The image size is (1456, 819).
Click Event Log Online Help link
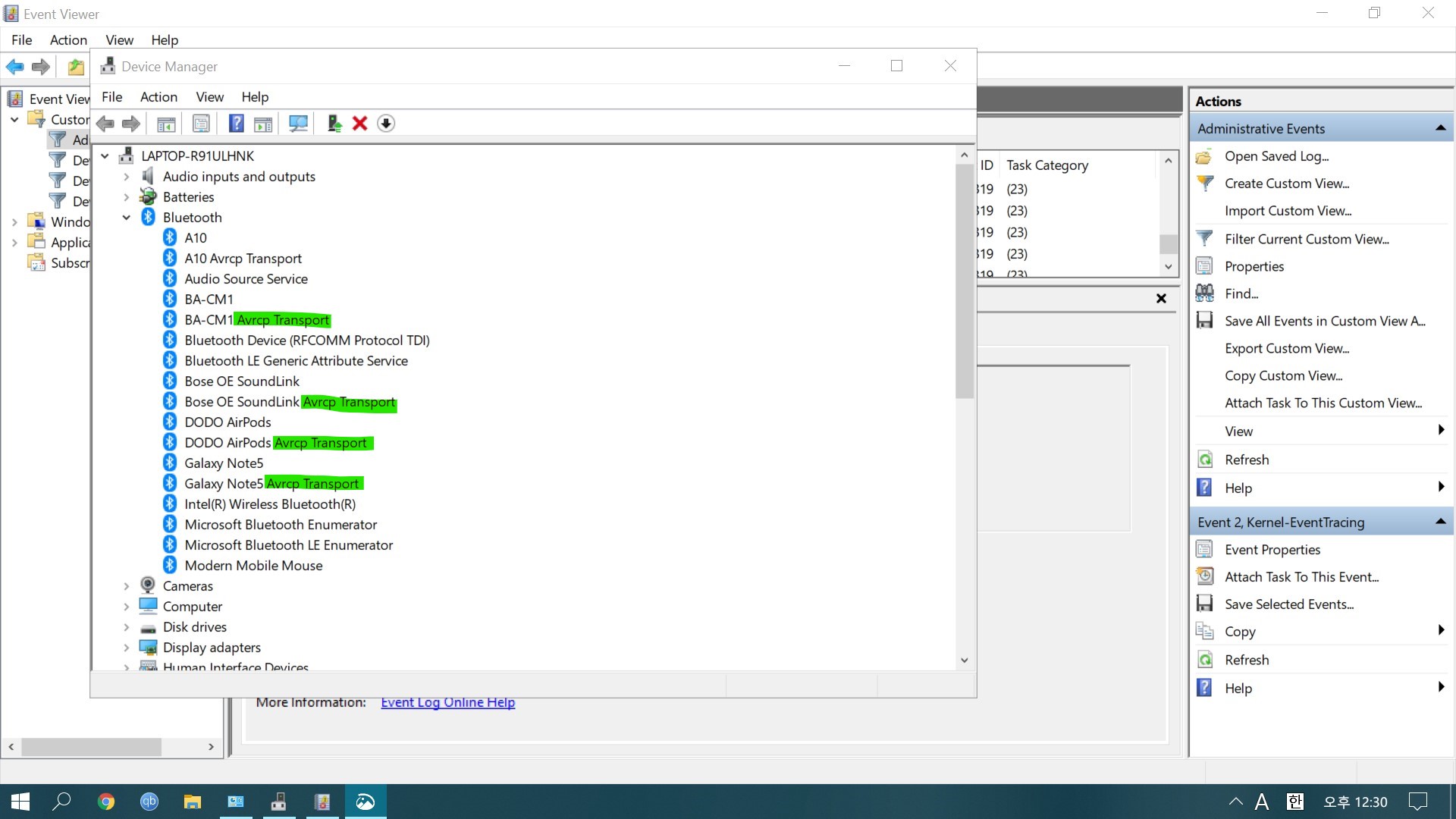click(x=447, y=702)
